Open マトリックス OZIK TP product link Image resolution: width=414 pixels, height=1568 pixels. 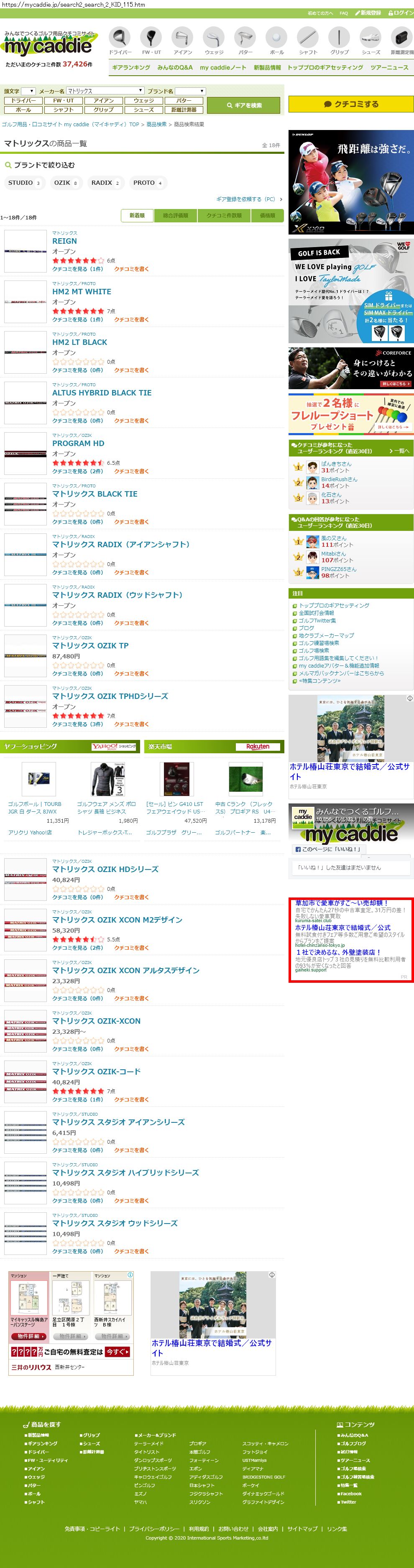[x=90, y=645]
